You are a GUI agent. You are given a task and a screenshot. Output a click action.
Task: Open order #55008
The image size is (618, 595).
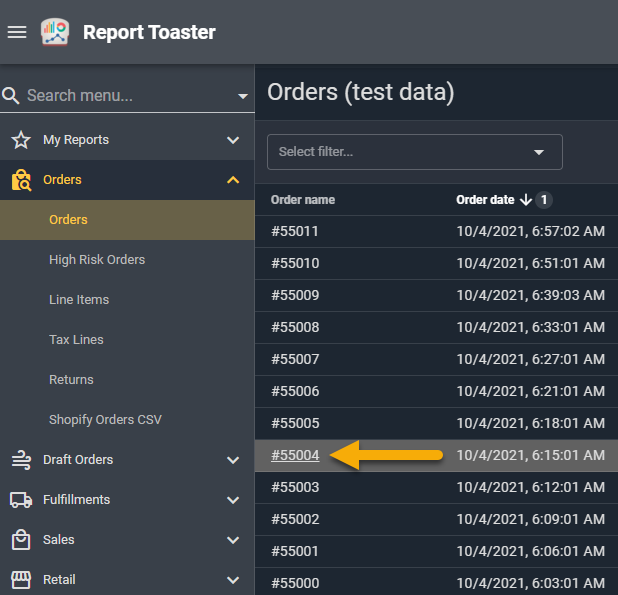(x=295, y=327)
